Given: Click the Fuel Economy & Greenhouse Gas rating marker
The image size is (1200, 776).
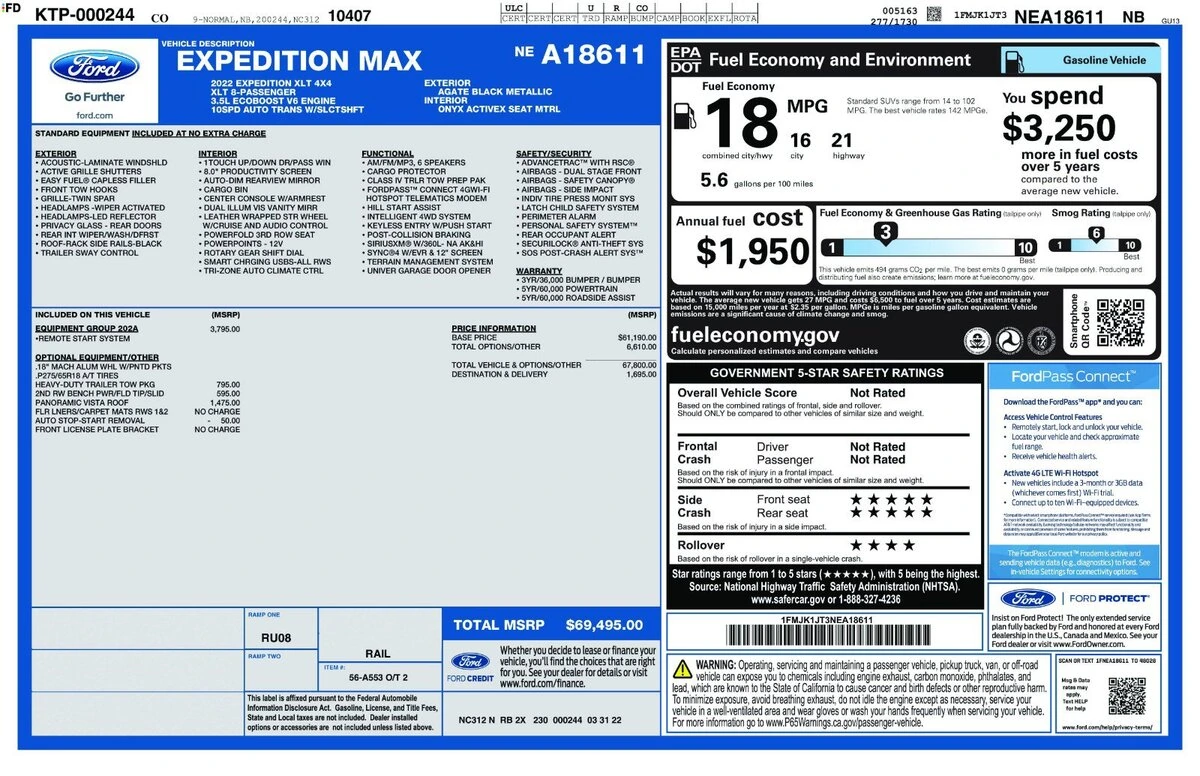Looking at the screenshot, I should (x=883, y=234).
